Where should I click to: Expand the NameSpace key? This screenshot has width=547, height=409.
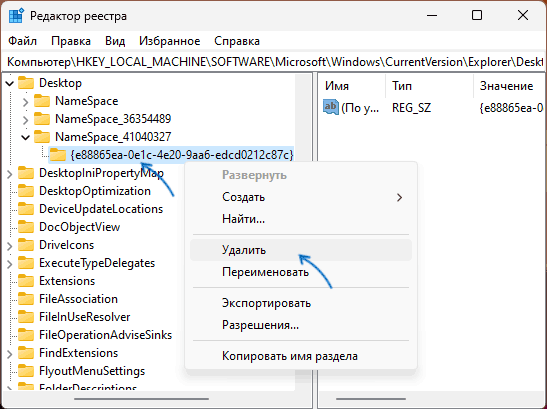(25, 102)
